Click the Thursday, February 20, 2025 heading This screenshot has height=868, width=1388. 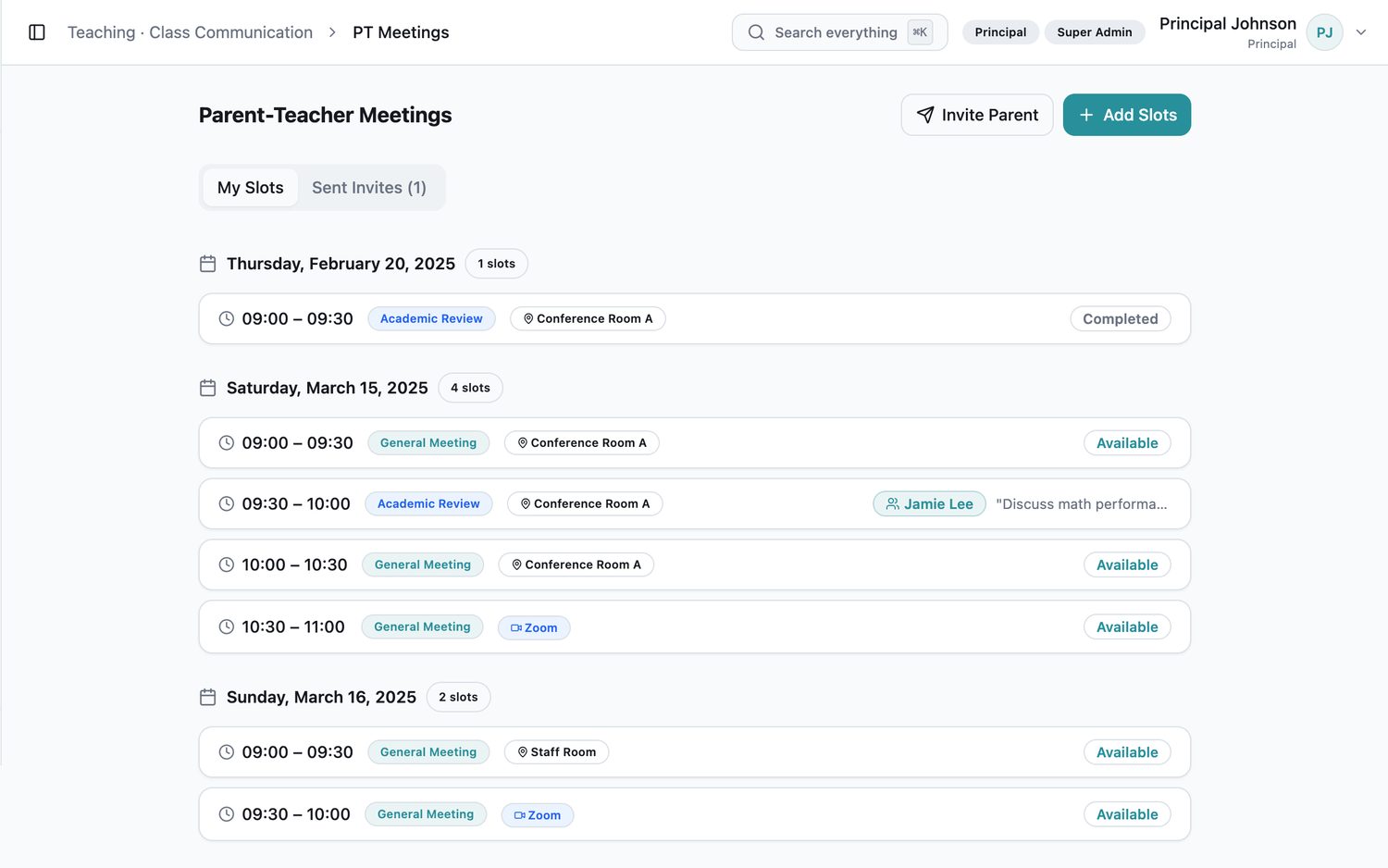tap(341, 264)
